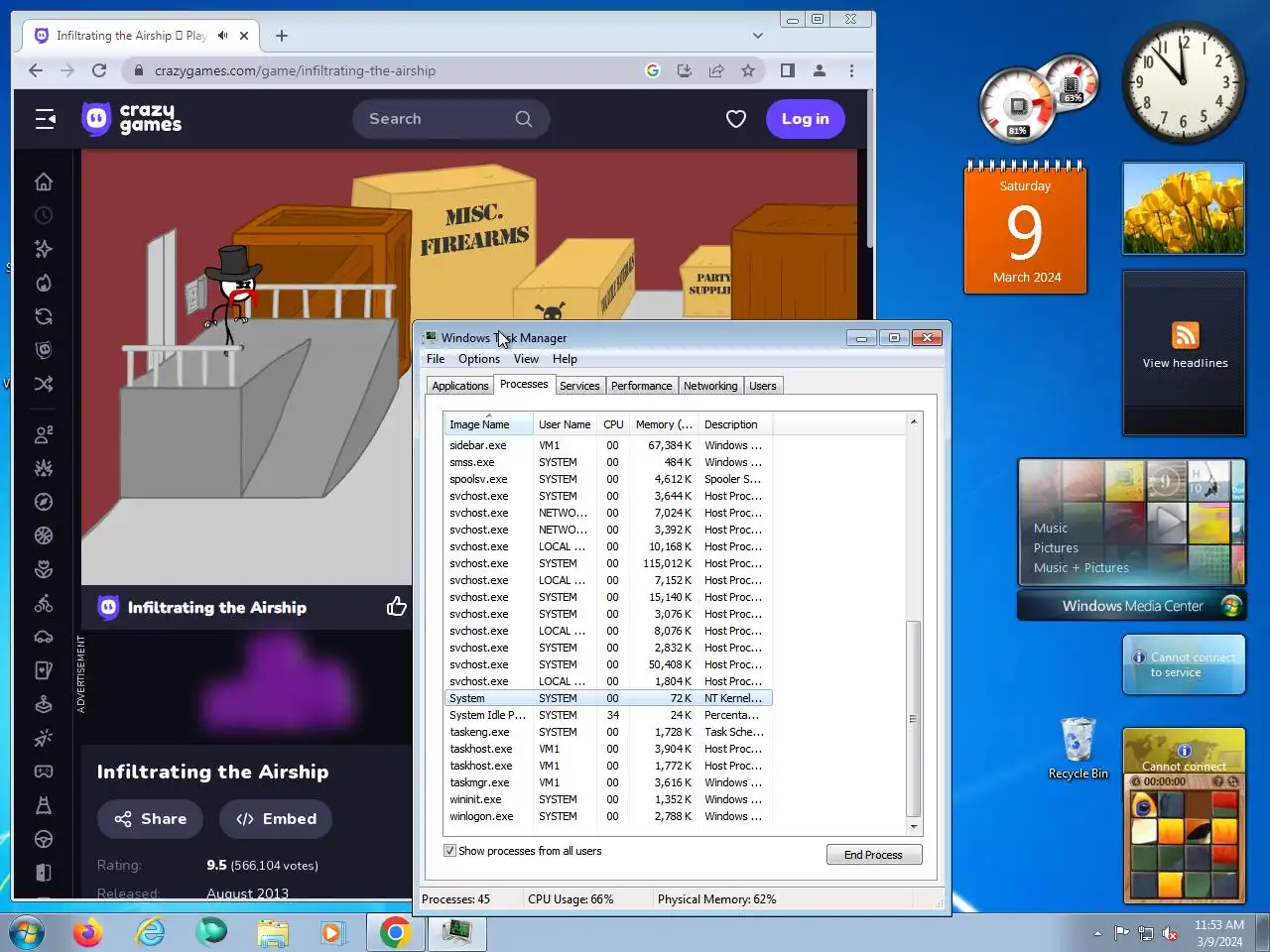The width and height of the screenshot is (1270, 952).
Task: Click the Chrome page vertical scrollbar
Action: [870, 169]
